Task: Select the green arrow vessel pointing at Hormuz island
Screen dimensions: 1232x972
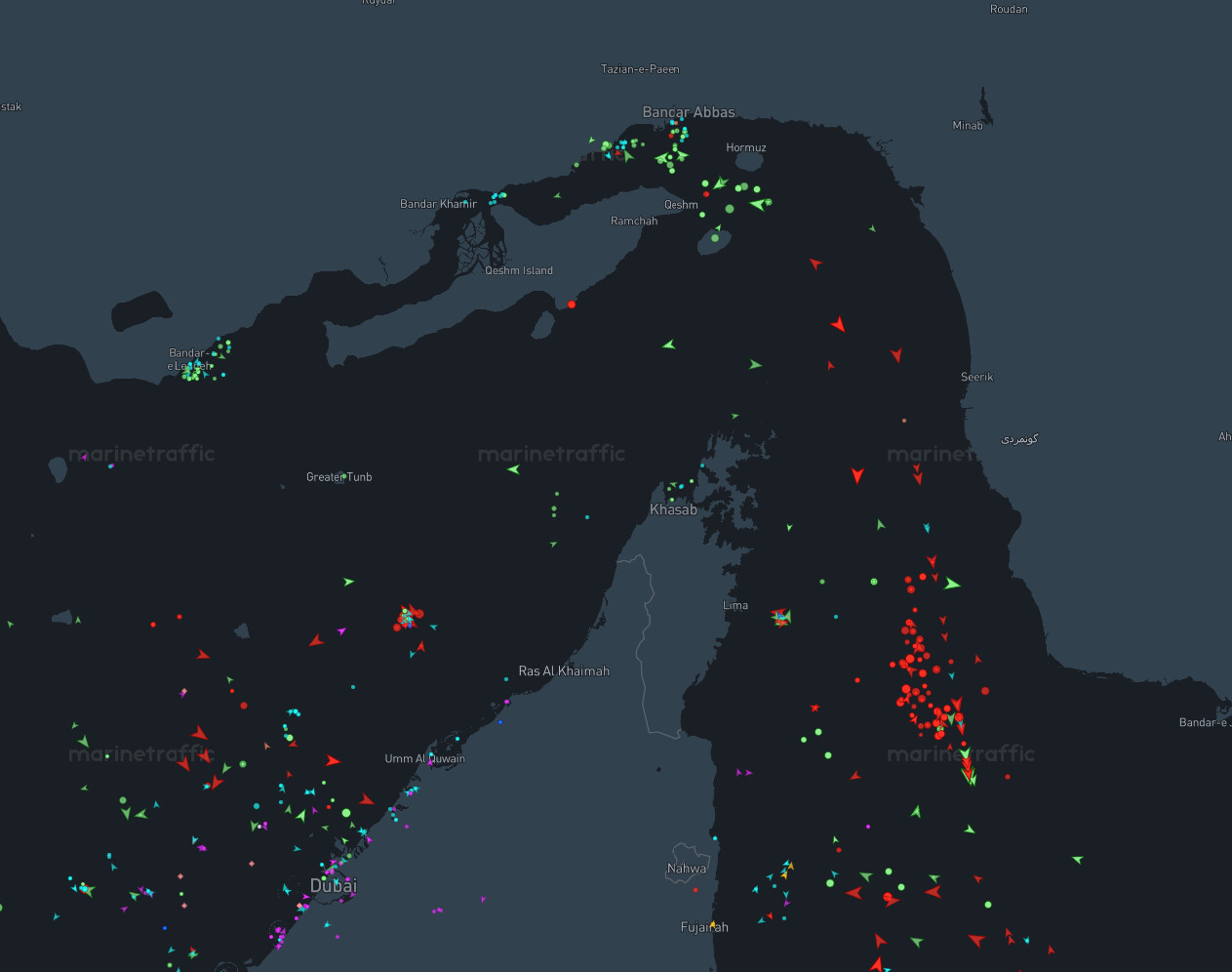Action: pos(757,204)
